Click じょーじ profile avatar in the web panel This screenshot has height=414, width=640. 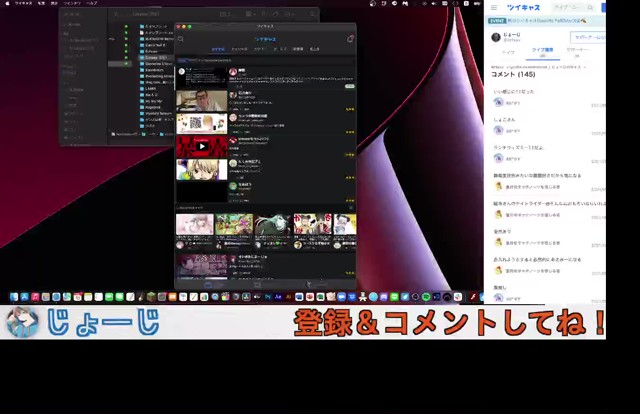(x=496, y=38)
